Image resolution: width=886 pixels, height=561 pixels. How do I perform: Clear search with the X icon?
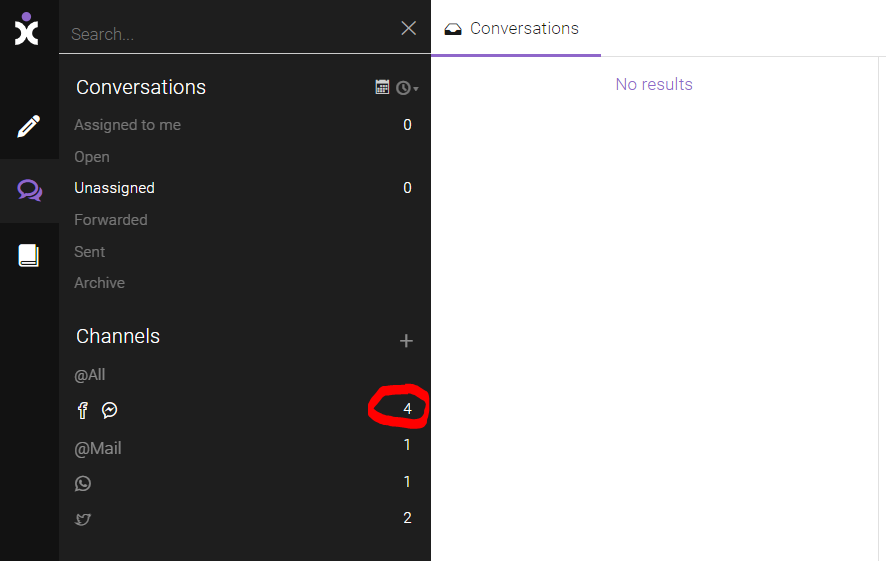click(x=409, y=28)
